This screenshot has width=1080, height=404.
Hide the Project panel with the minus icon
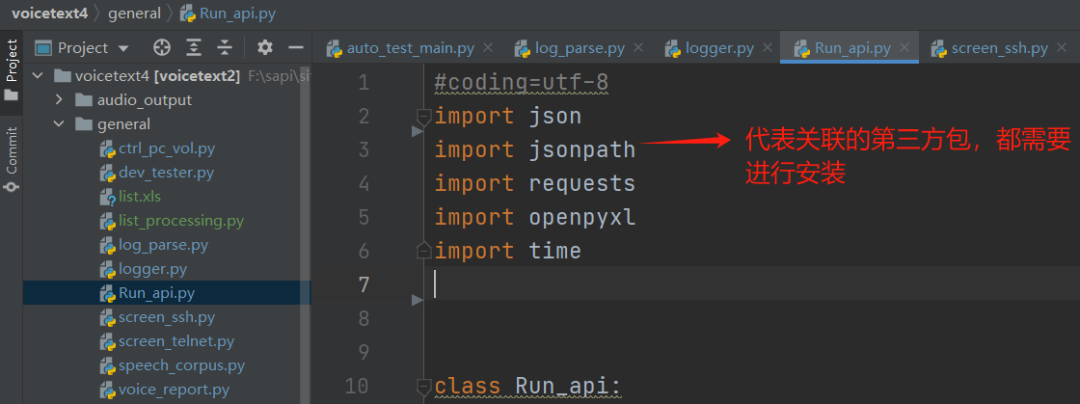point(296,47)
